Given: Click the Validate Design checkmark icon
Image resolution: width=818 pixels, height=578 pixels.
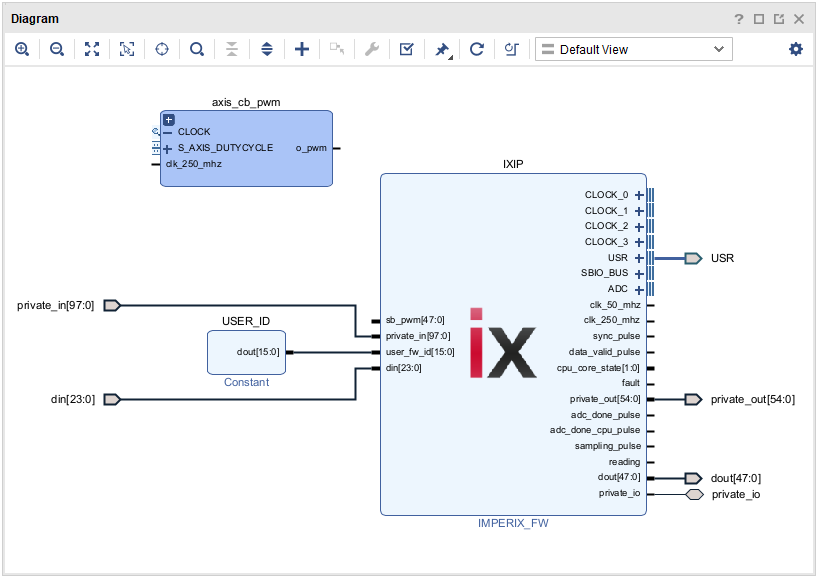Looking at the screenshot, I should tap(406, 49).
